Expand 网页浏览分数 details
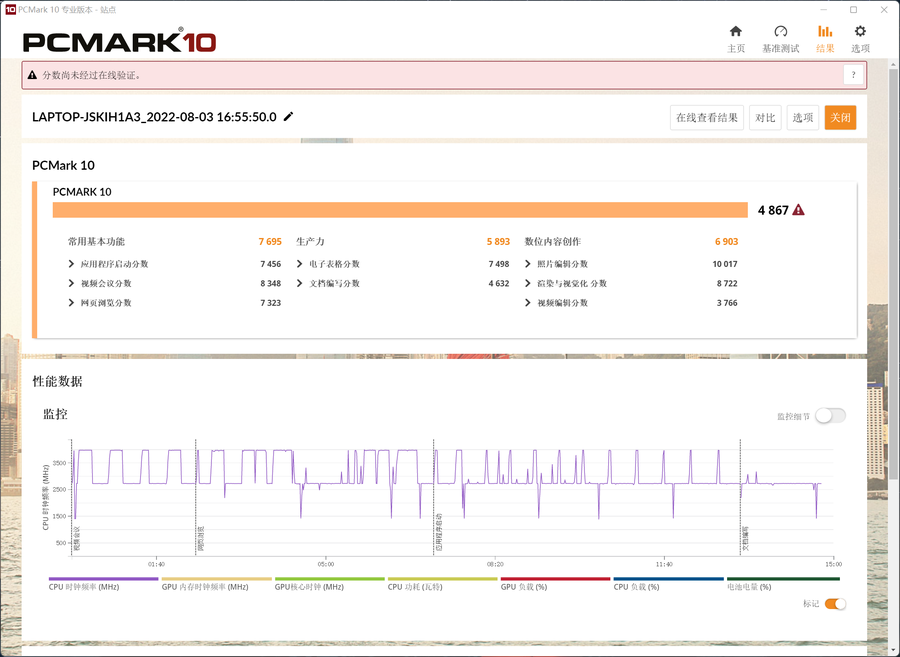The image size is (900, 657). tap(71, 303)
